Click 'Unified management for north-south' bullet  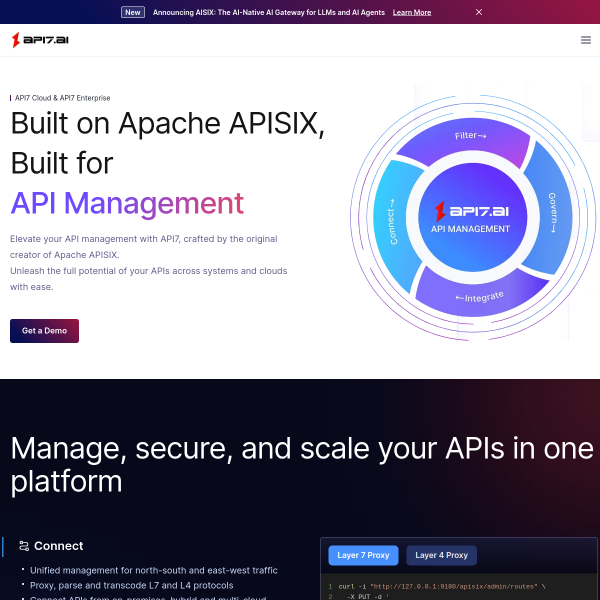pos(153,570)
